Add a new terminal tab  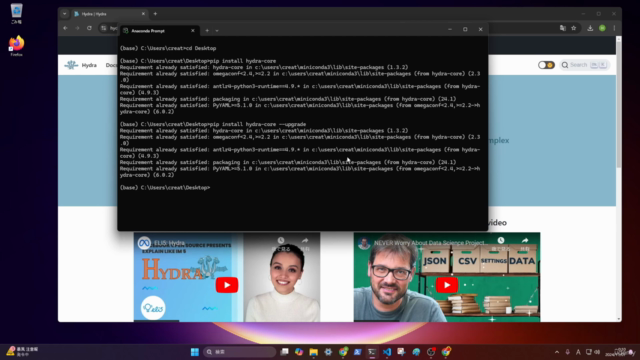(207, 31)
